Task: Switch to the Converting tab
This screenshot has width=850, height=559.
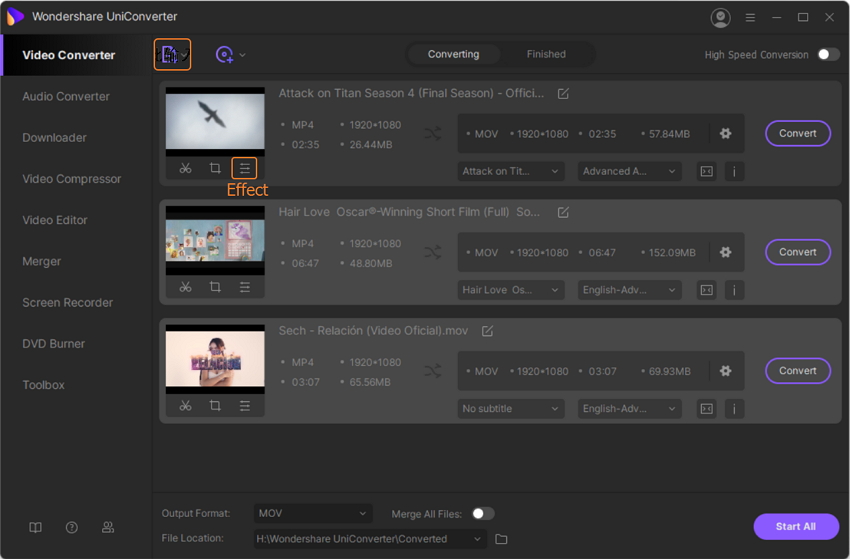Action: coord(453,54)
